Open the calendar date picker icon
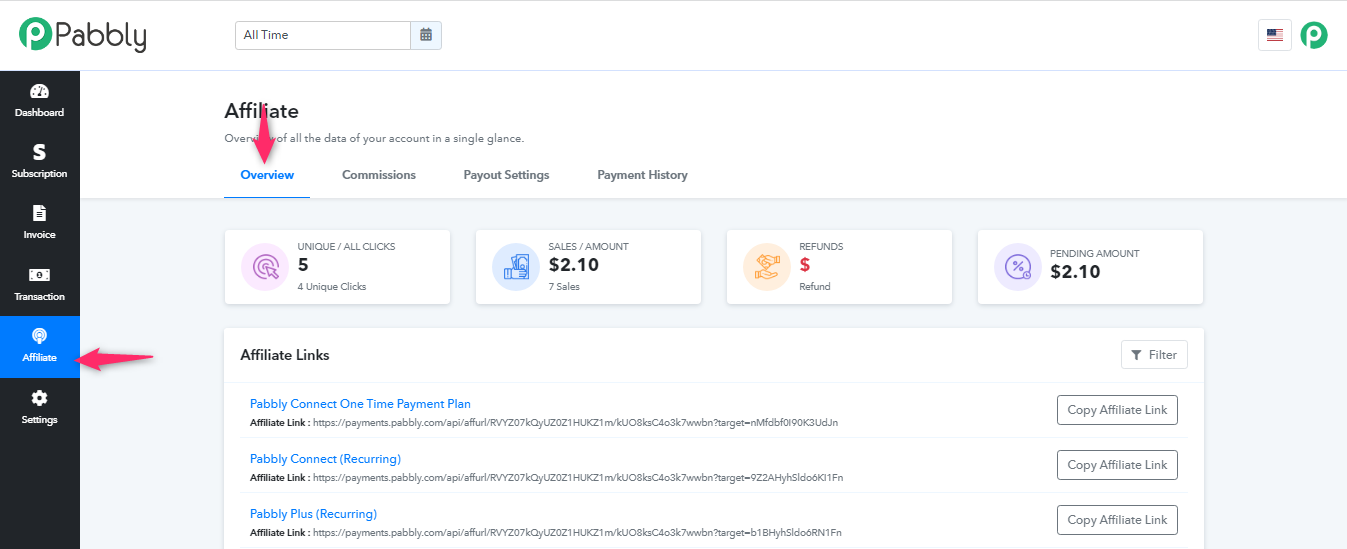Screen dimensions: 1347x549 pos(426,35)
